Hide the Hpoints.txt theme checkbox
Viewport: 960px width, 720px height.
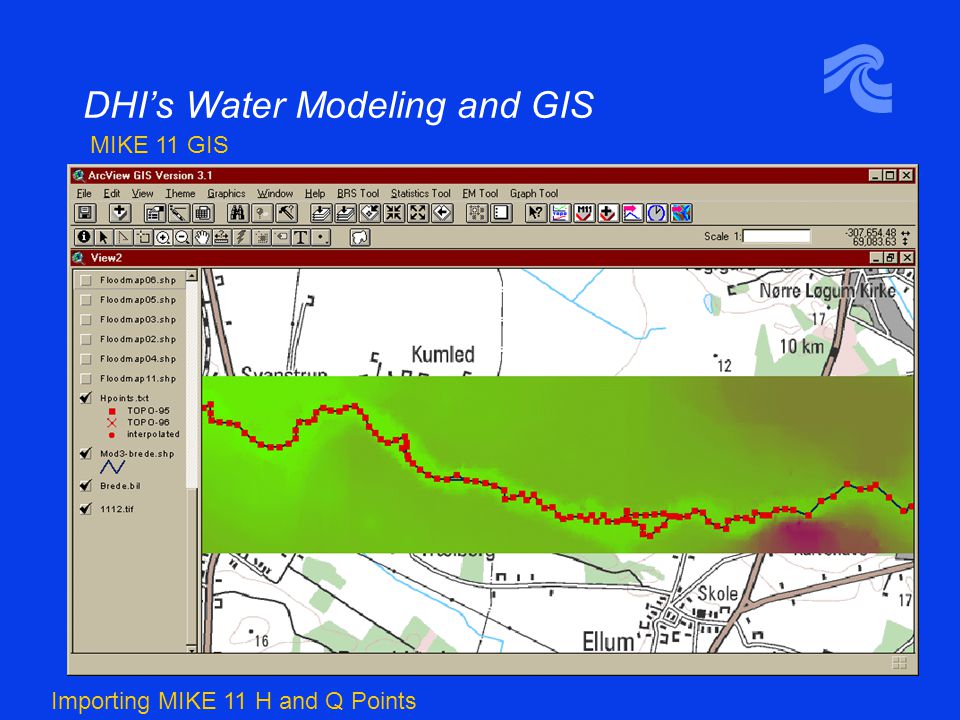[86, 398]
